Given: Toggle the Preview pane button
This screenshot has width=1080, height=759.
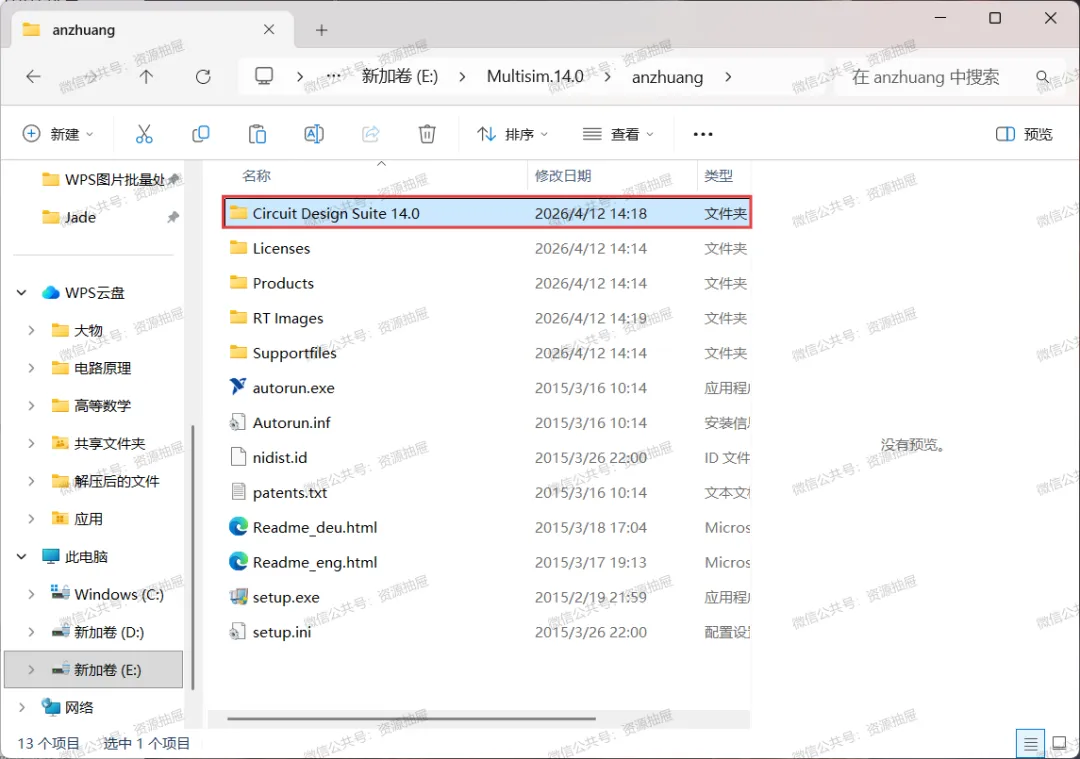Looking at the screenshot, I should coord(1024,134).
